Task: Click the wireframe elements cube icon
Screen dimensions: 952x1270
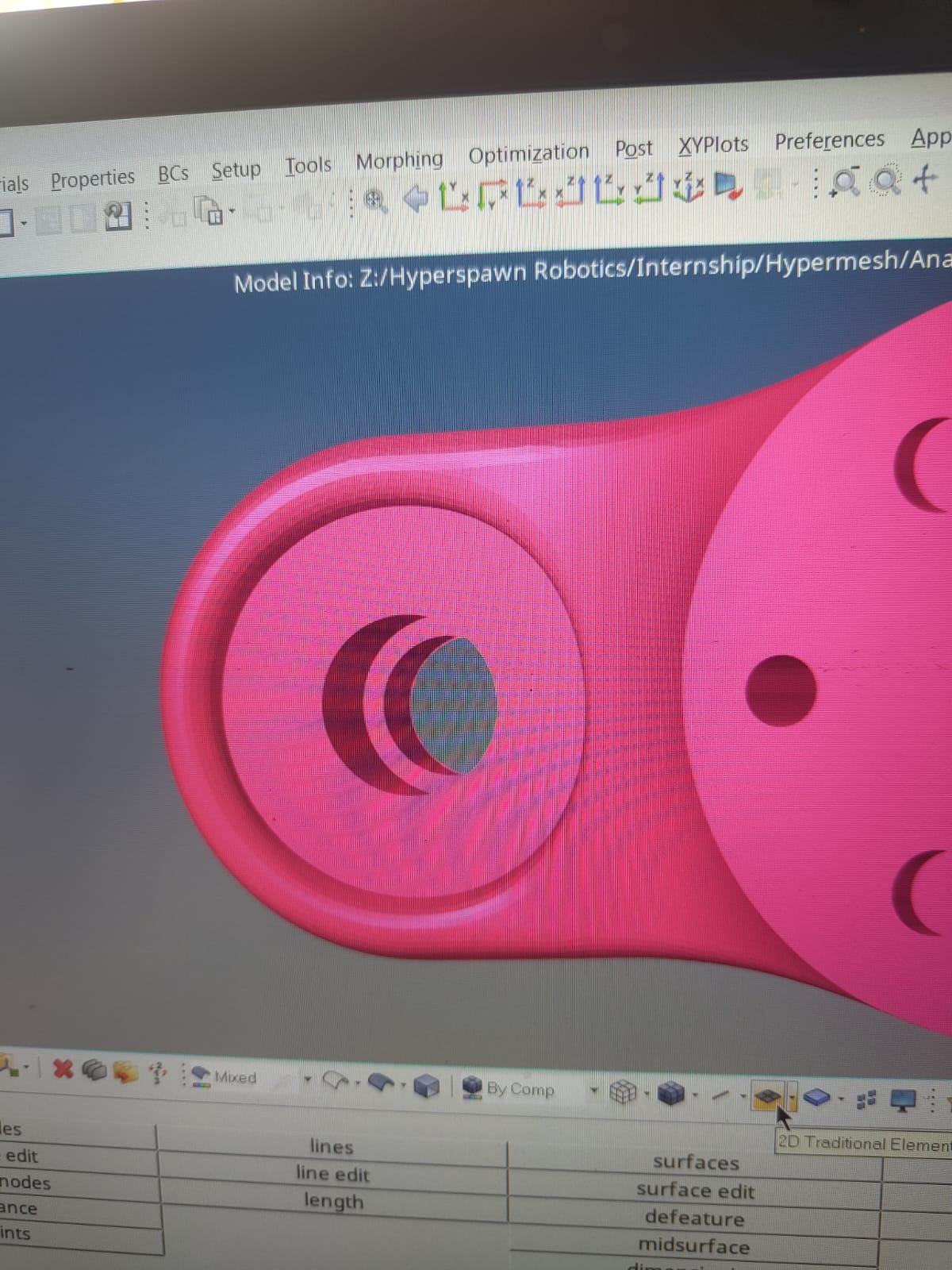Action: pos(623,1093)
